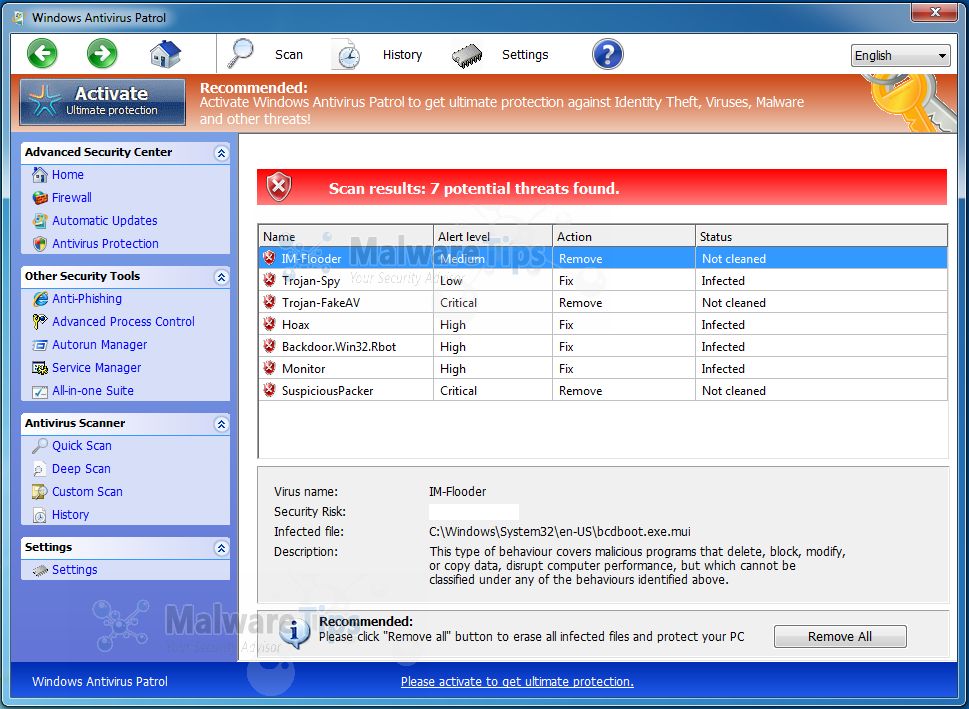Click the Firewall icon in sidebar
The image size is (969, 709).
point(40,198)
